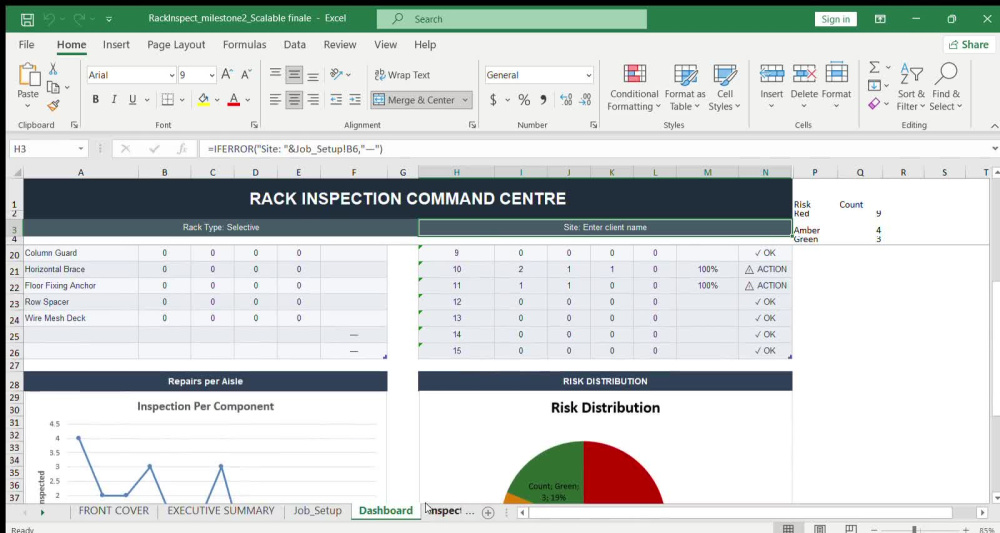The width and height of the screenshot is (1000, 533).
Task: Apply Percent Style icon
Action: click(524, 99)
